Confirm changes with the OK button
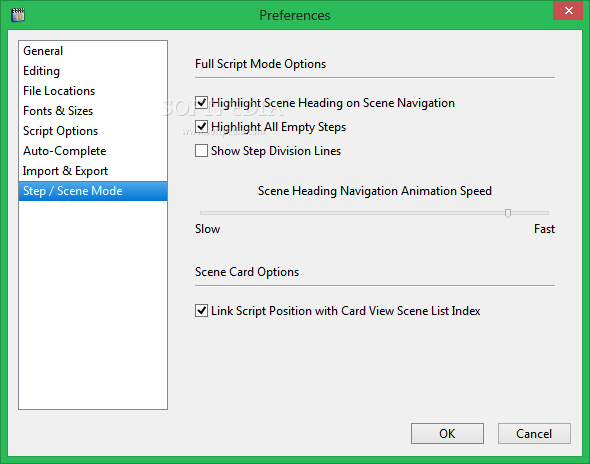This screenshot has width=590, height=464. click(x=447, y=434)
